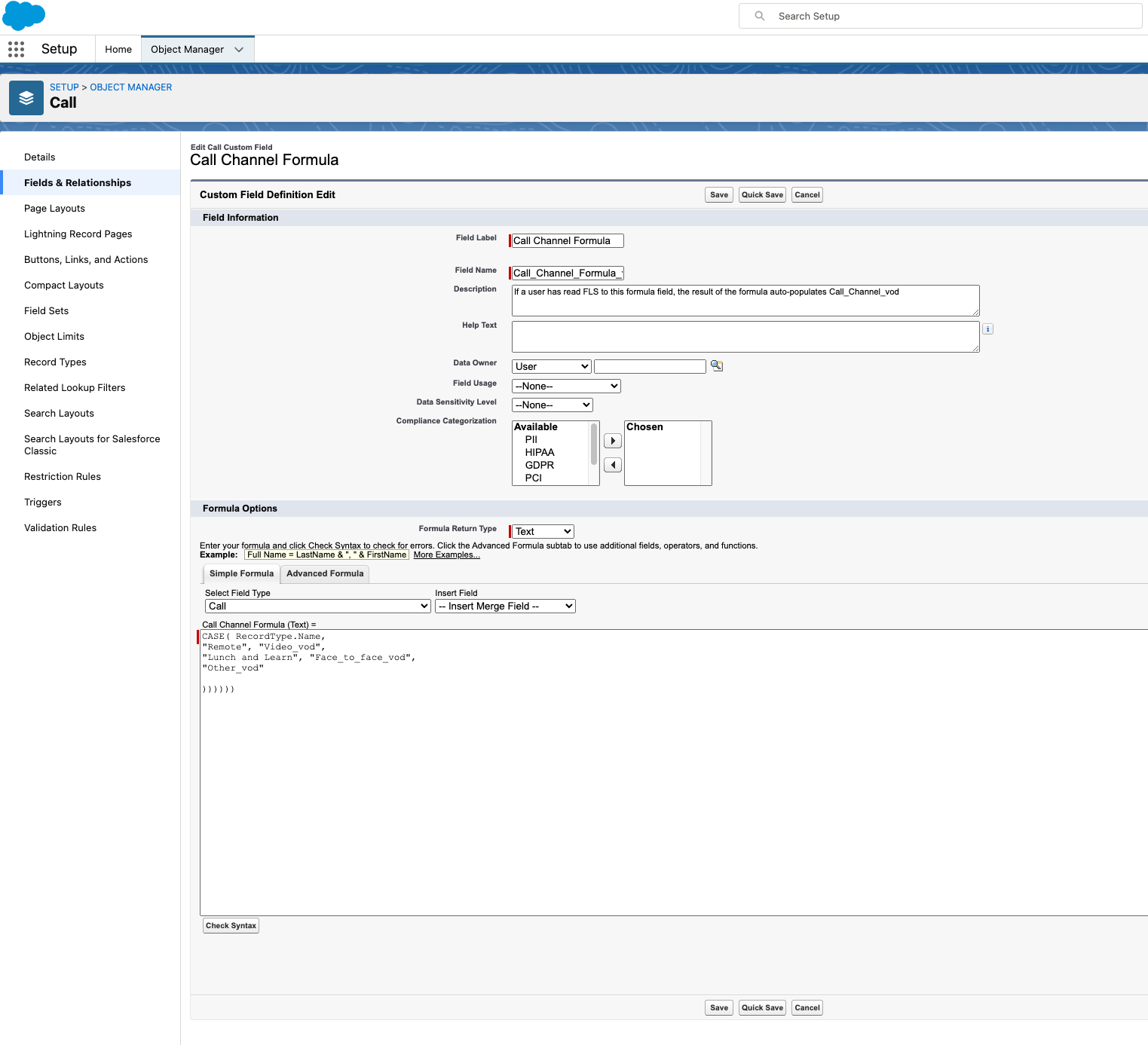Click the Help Text info icon

click(987, 329)
